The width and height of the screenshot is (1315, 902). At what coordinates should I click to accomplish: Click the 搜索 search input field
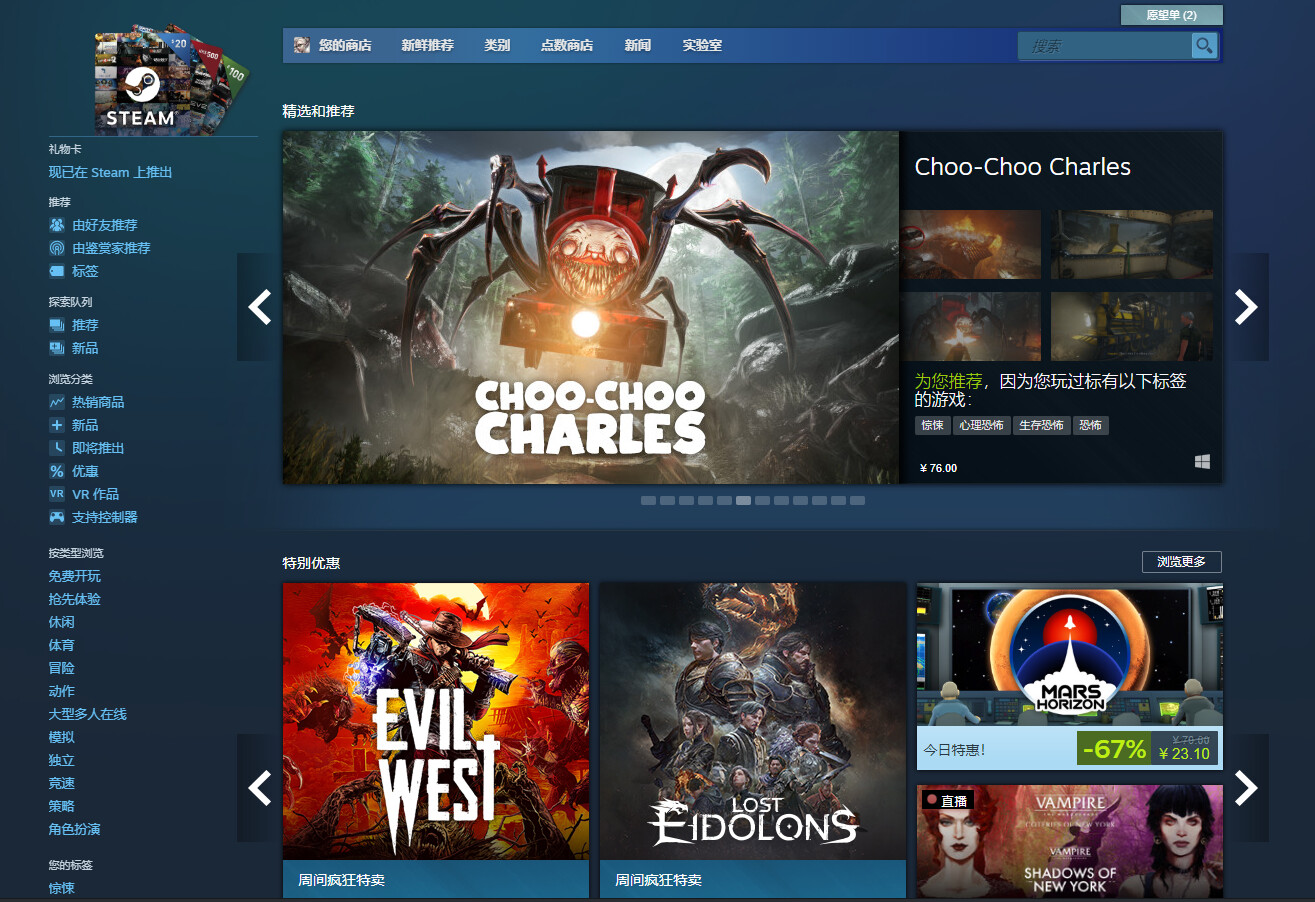point(1105,46)
